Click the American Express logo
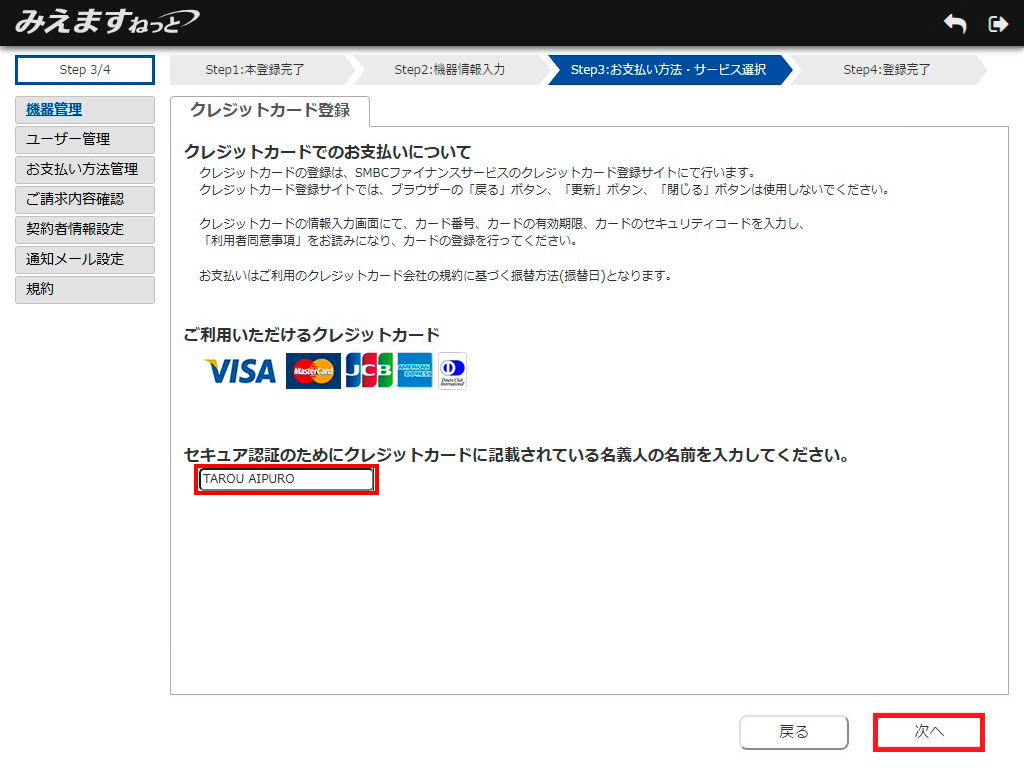Screen dimensions: 1024x768 click(x=414, y=371)
